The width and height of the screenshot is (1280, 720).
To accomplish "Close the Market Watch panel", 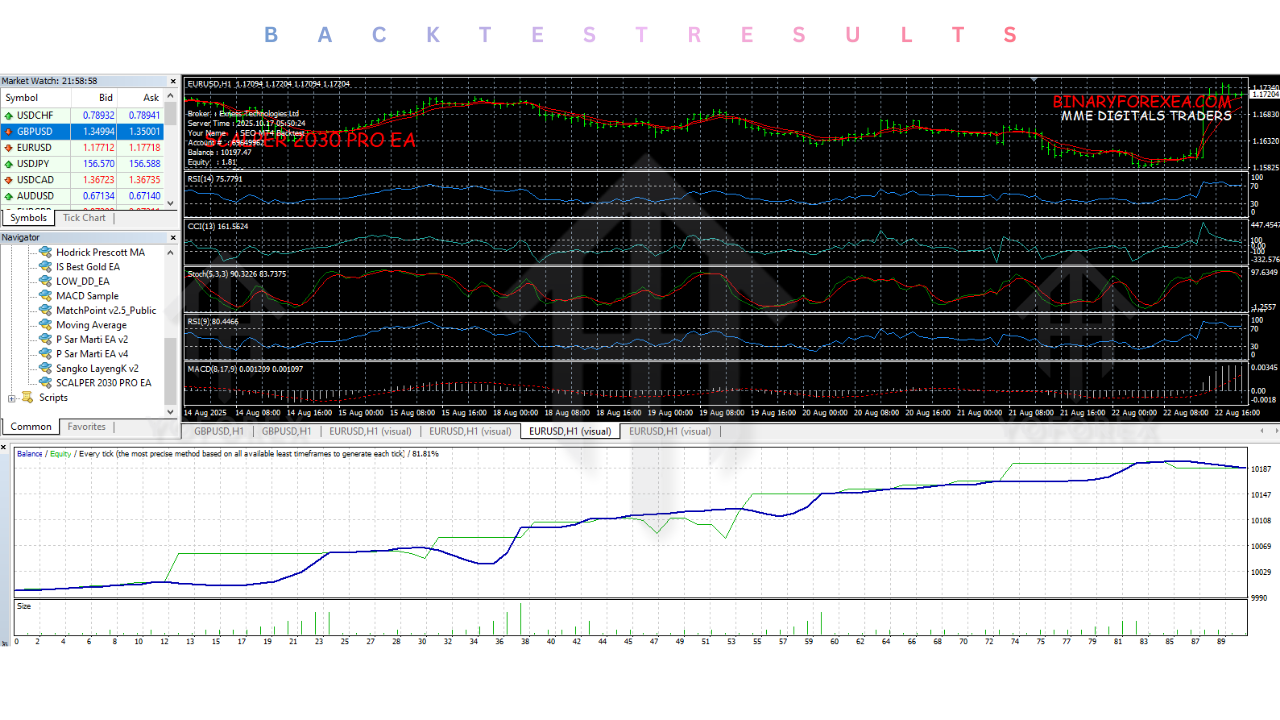I will [172, 80].
